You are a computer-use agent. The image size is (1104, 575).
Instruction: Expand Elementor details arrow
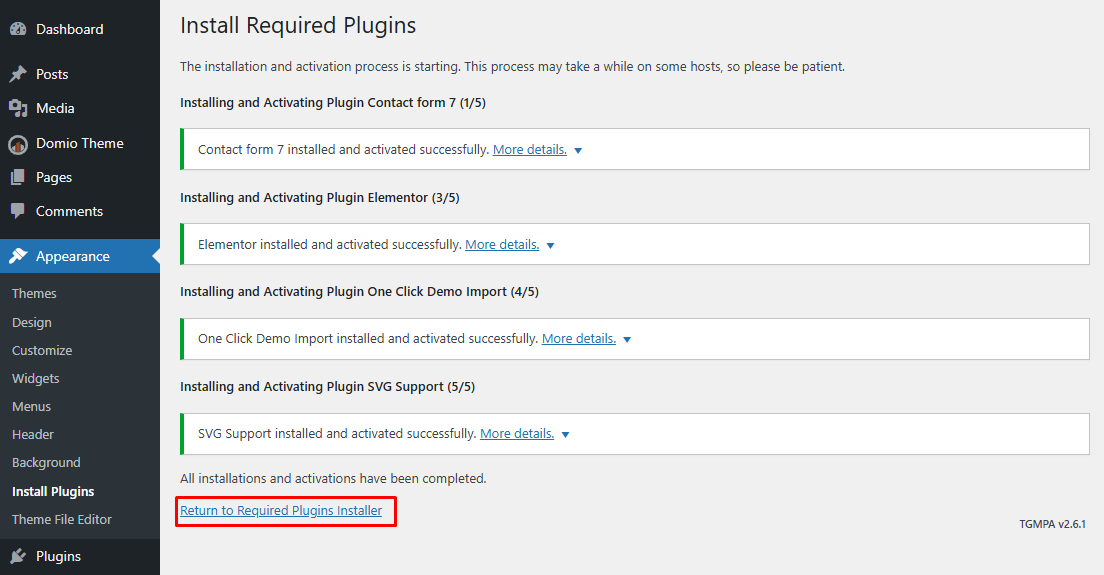pos(551,246)
